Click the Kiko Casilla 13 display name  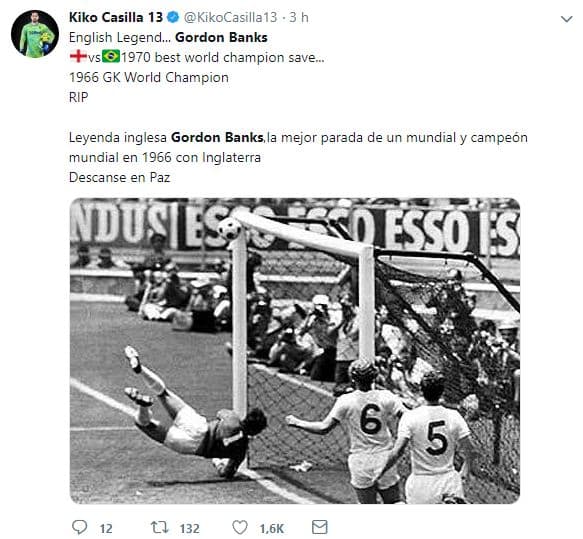[116, 17]
